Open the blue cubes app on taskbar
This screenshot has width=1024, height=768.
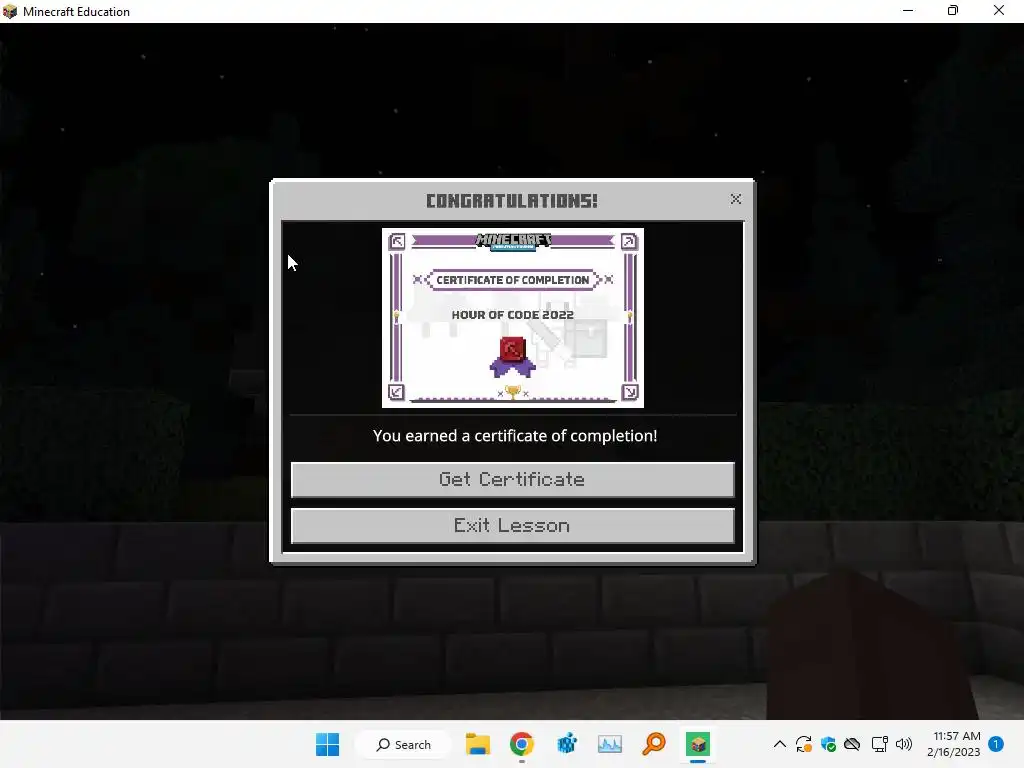pyautogui.click(x=566, y=744)
